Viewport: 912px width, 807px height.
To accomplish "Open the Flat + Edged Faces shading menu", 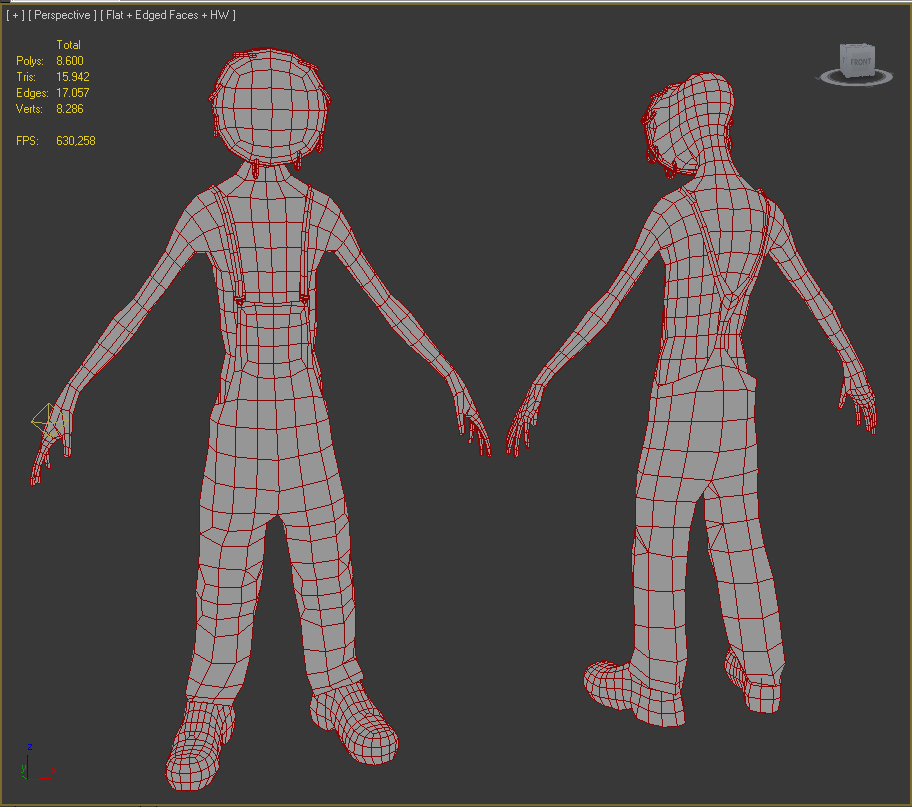I will (x=168, y=15).
